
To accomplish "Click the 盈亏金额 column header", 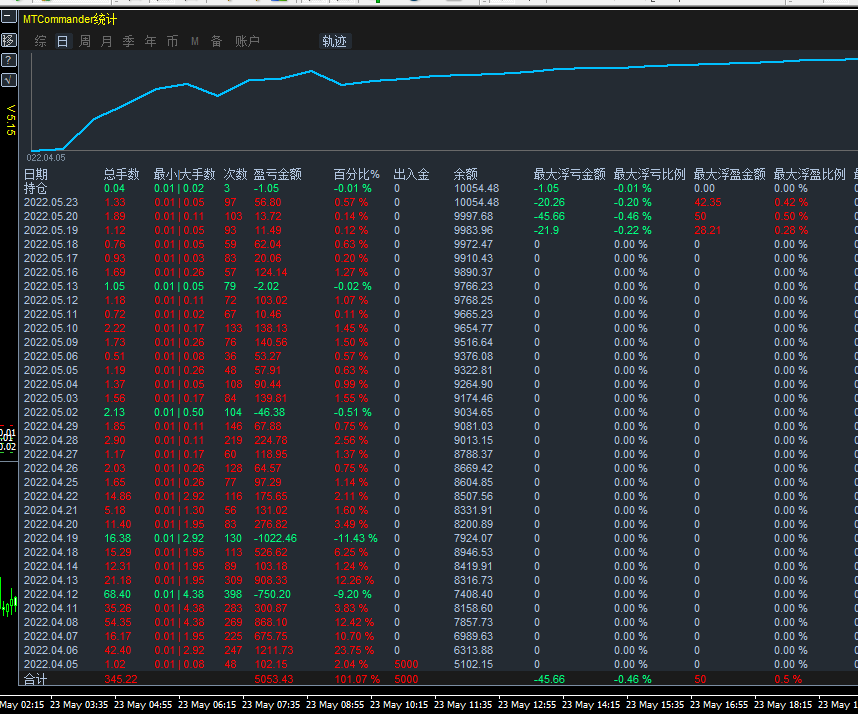I will point(278,174).
